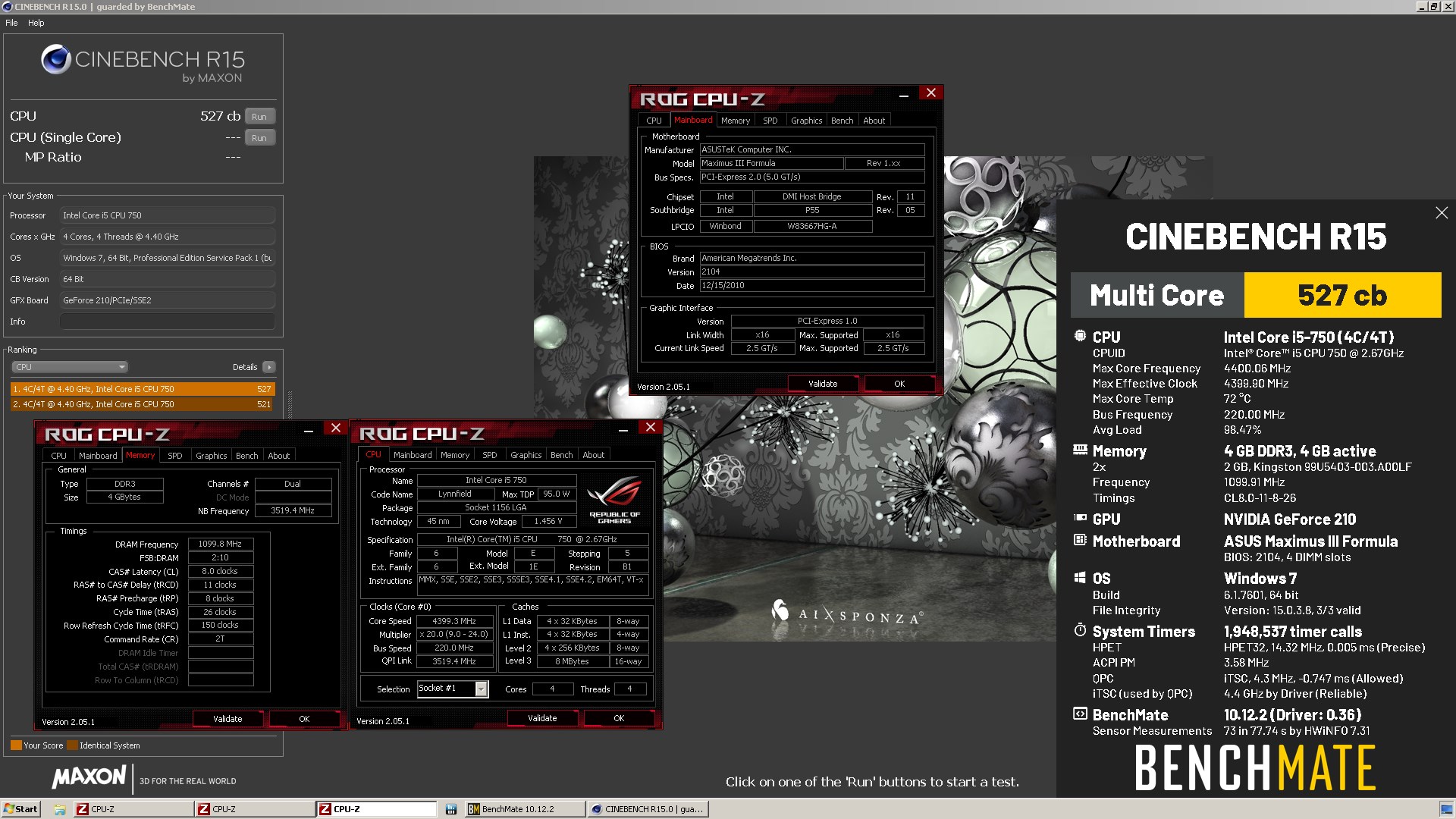Click OK in the CPU-Z Memory window
This screenshot has width=1456, height=819.
point(304,719)
